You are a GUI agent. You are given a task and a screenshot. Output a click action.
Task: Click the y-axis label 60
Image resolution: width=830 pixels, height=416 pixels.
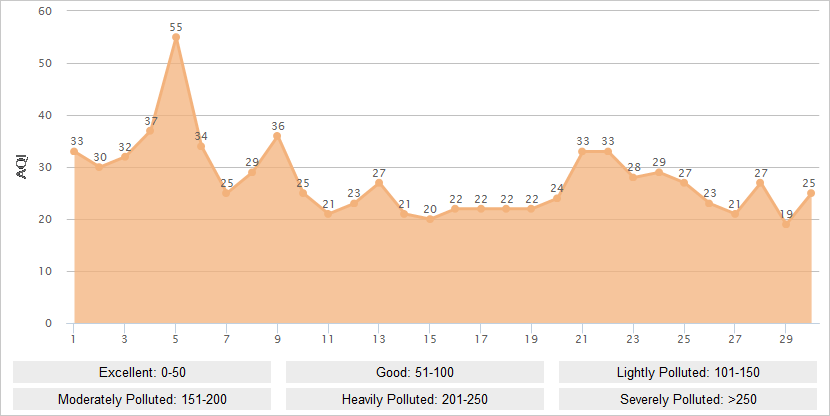click(46, 11)
